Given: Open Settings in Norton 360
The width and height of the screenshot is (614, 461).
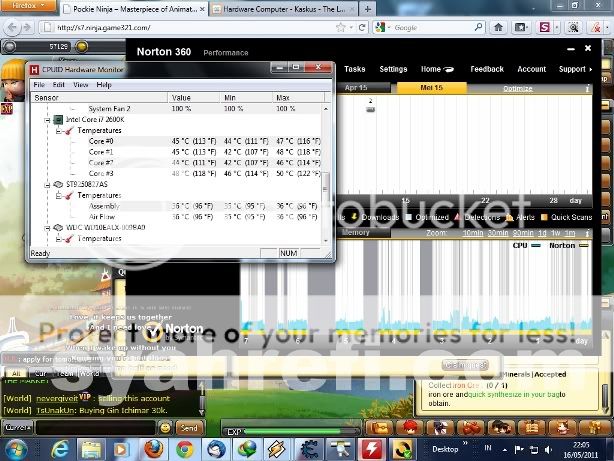Looking at the screenshot, I should [393, 69].
